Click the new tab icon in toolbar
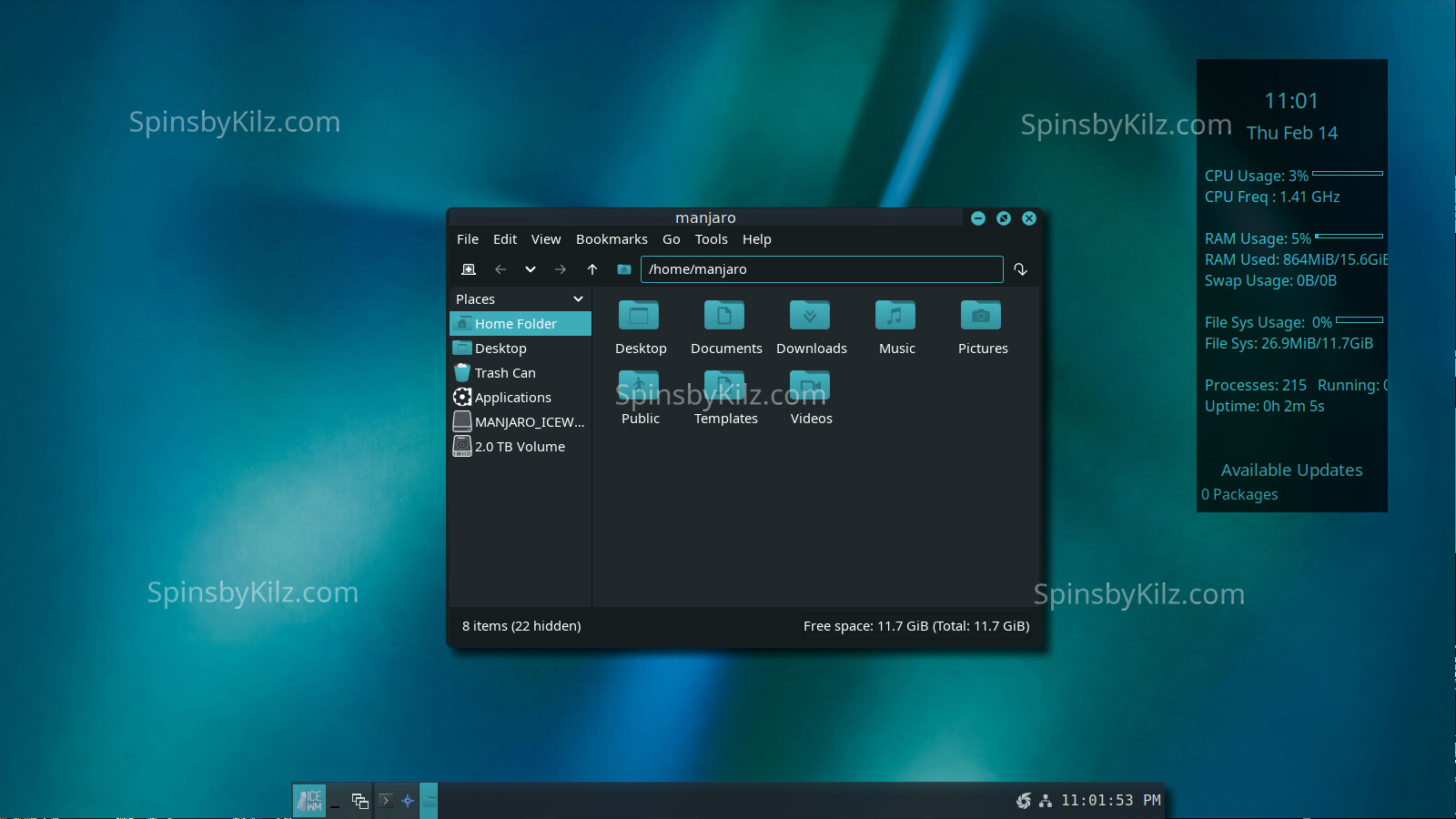 [469, 269]
